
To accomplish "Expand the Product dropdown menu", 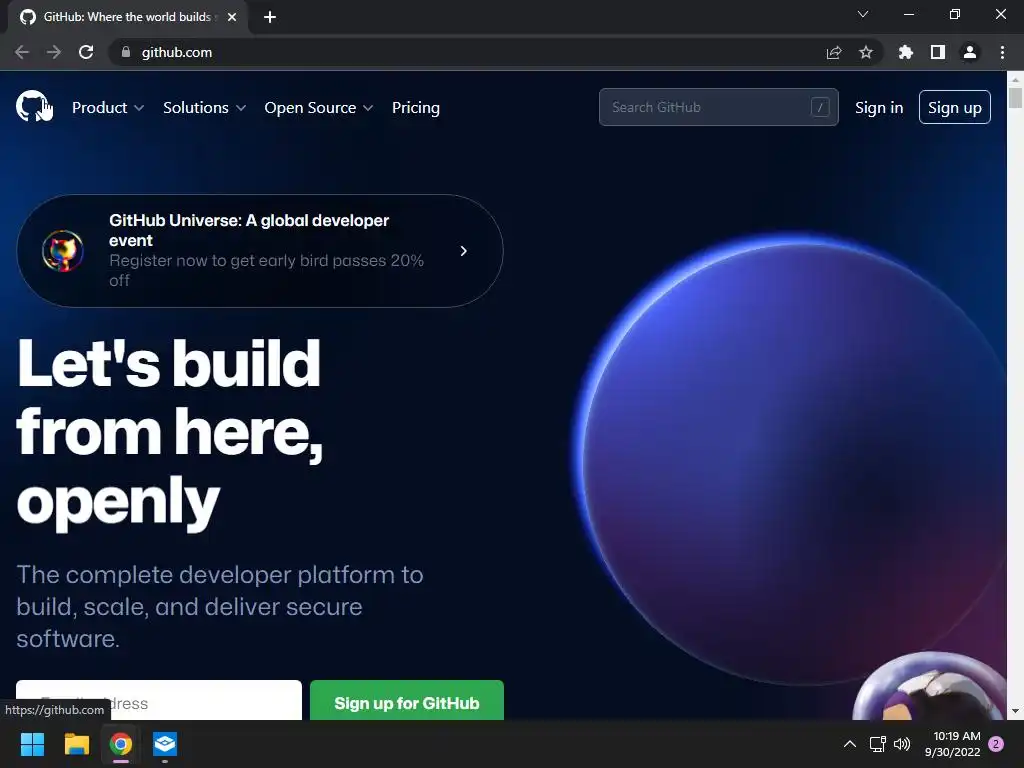I will (108, 108).
